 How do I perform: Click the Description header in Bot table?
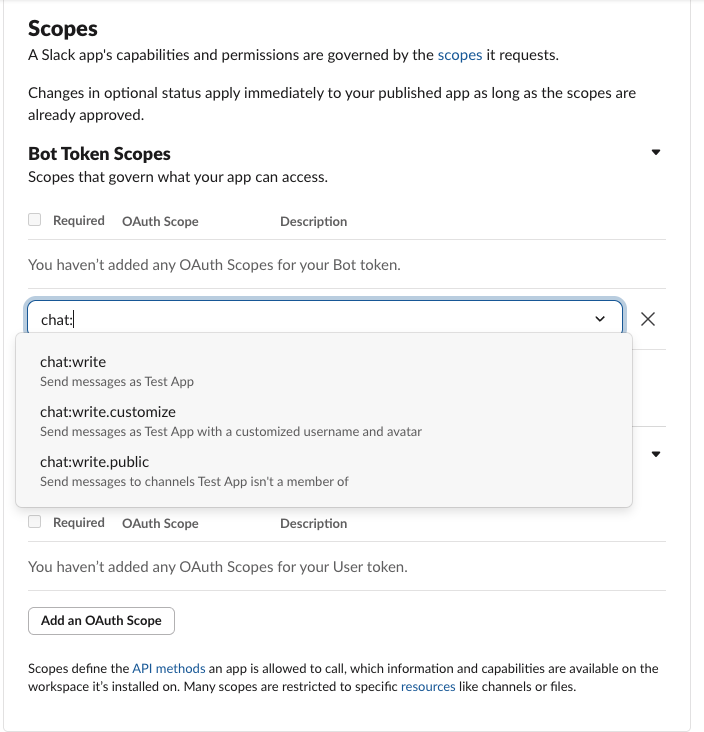(x=313, y=221)
